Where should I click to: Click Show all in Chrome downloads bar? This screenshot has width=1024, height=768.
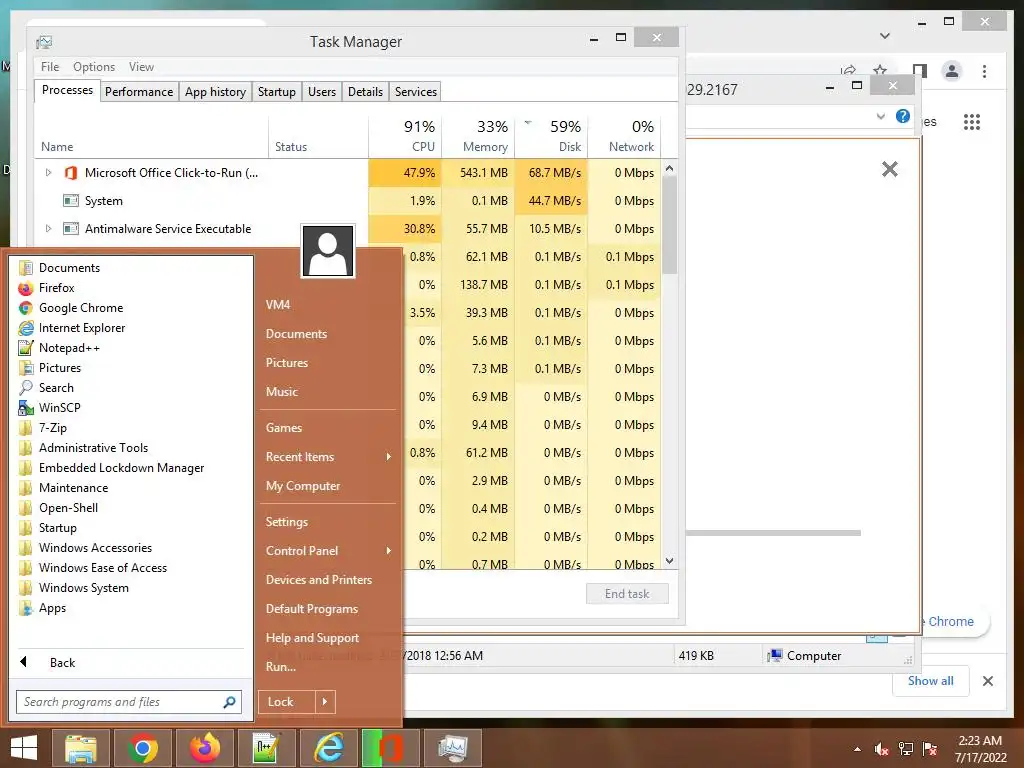tap(931, 680)
